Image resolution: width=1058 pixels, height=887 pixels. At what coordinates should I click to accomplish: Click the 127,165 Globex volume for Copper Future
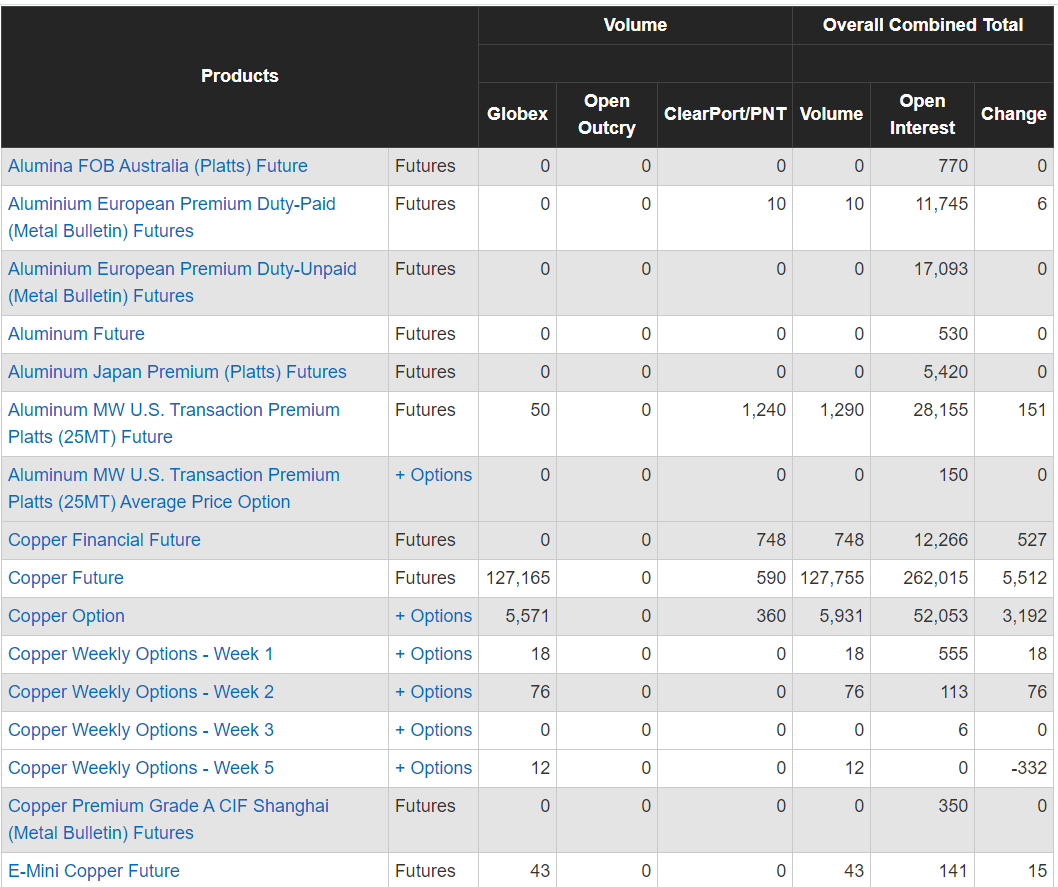click(x=518, y=578)
